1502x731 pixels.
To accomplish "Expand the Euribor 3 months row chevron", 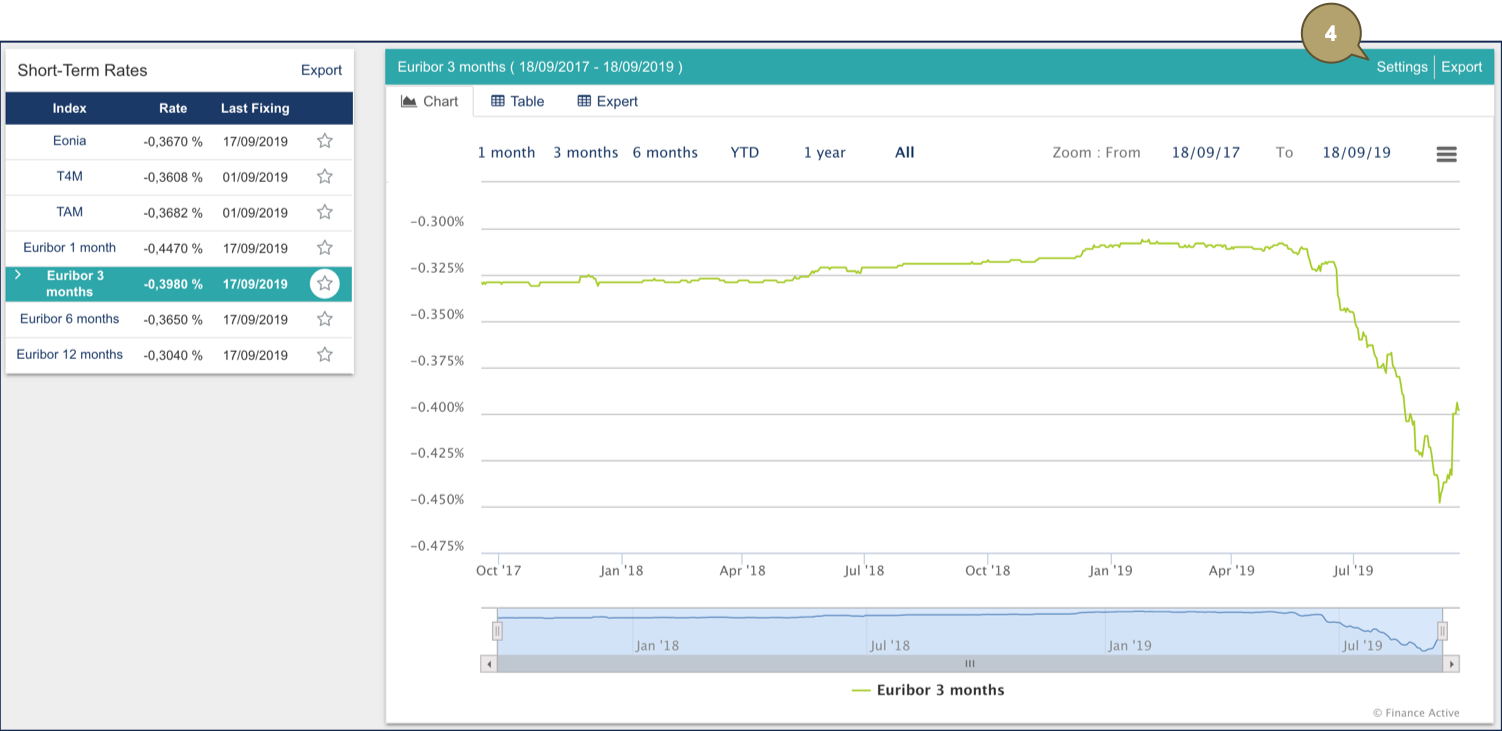I will (x=18, y=274).
